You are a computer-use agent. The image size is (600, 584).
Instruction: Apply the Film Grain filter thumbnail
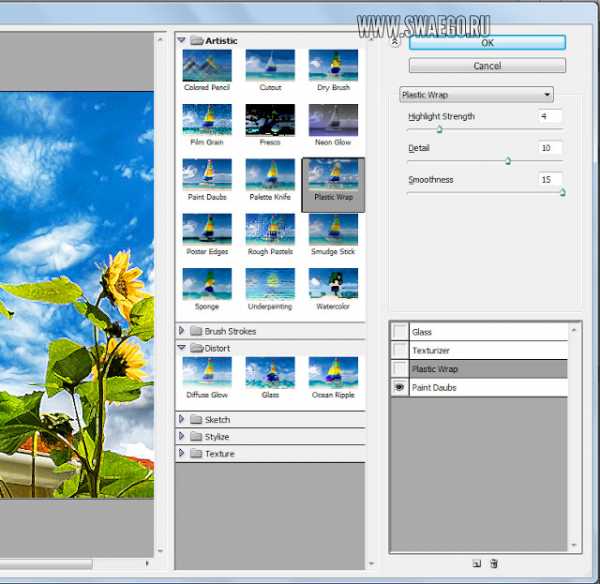[x=207, y=120]
